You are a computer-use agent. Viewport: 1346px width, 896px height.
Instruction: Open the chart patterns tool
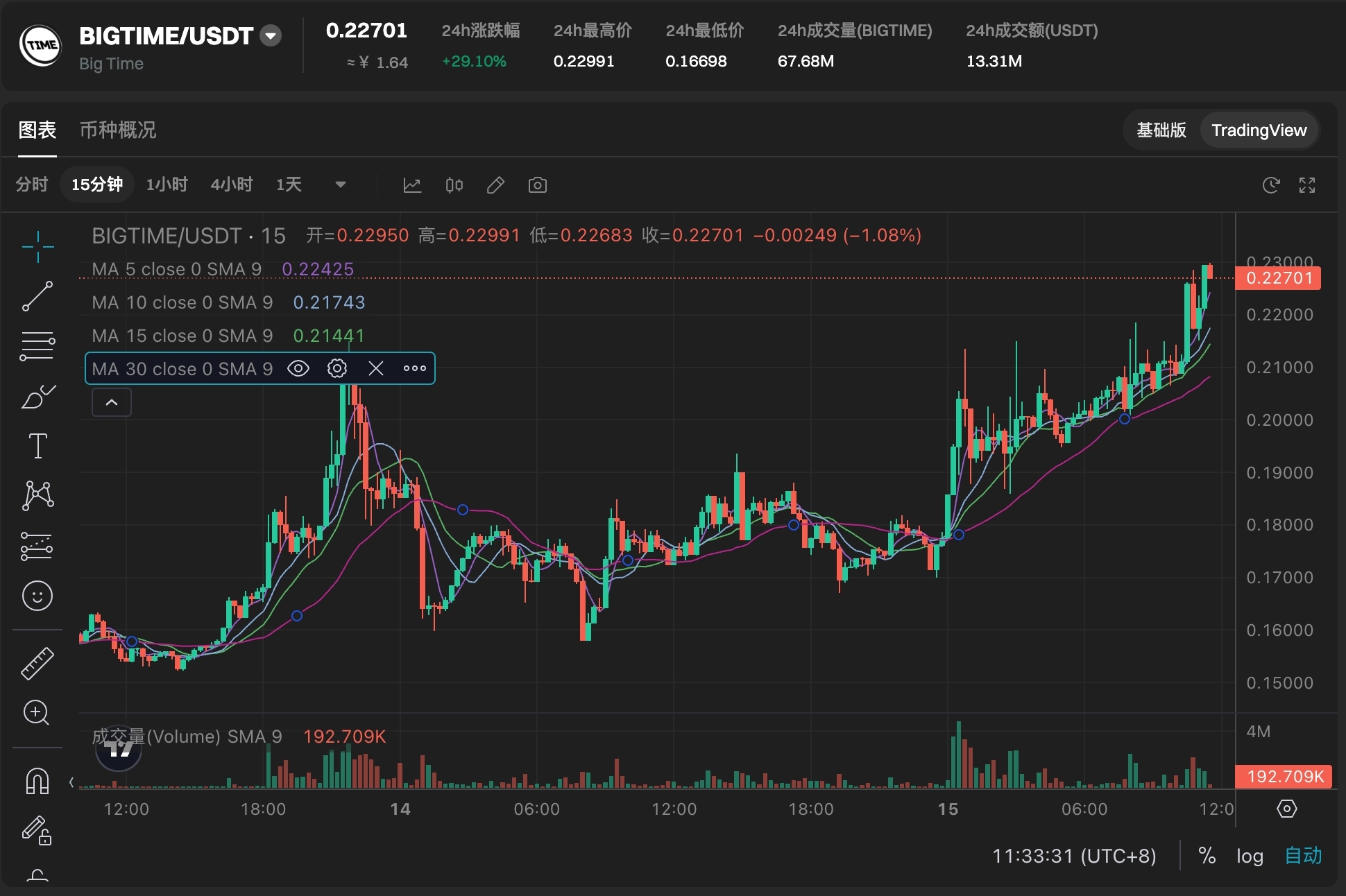(x=37, y=496)
